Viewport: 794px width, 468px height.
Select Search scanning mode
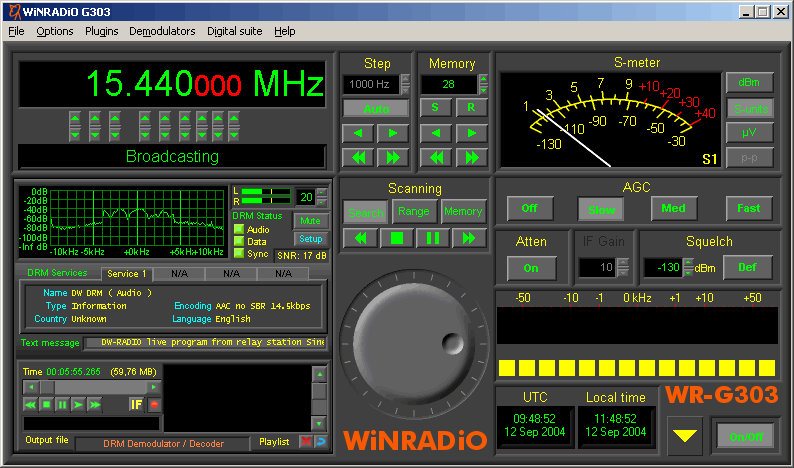[366, 213]
